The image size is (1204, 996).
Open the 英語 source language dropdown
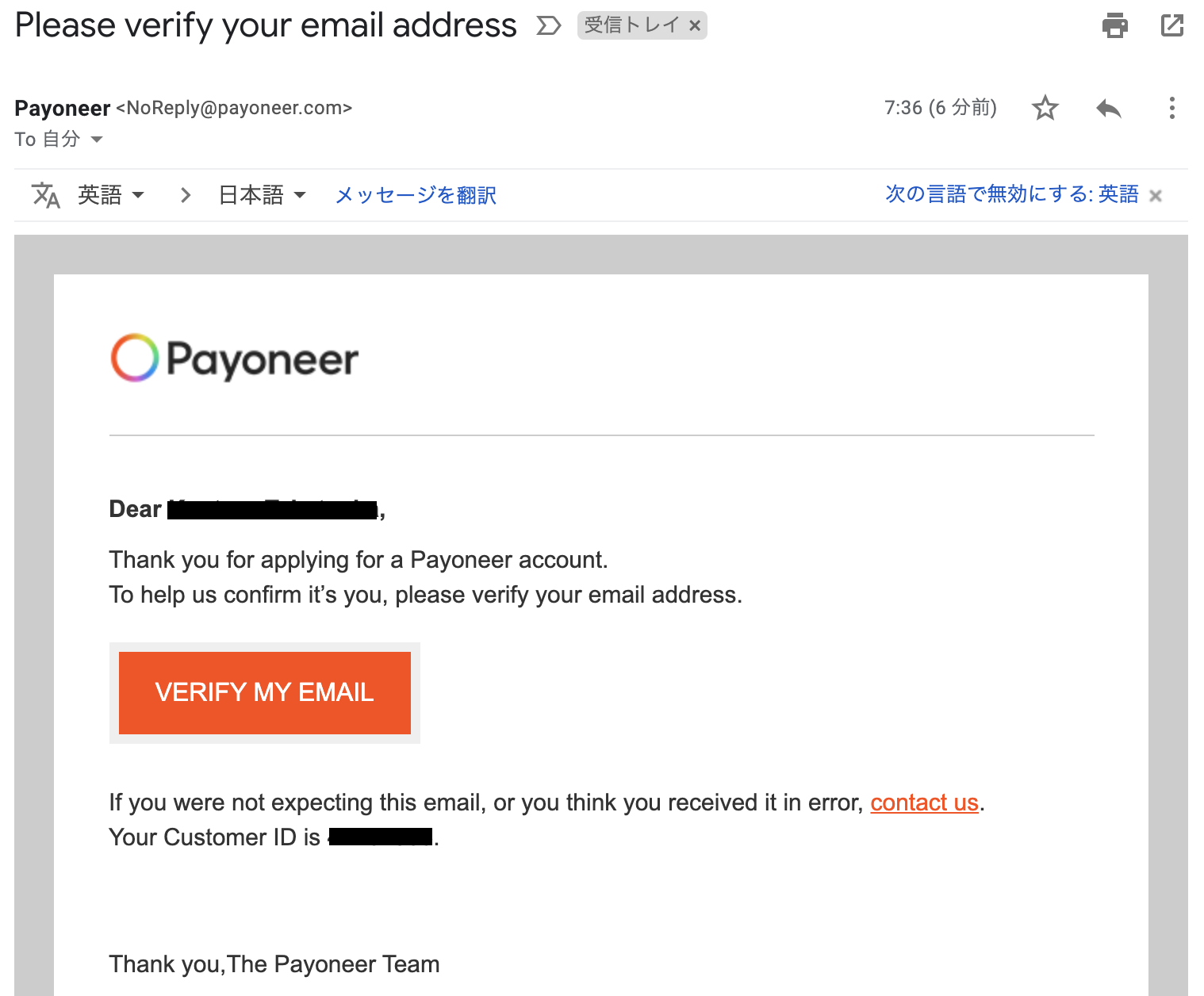tap(111, 195)
